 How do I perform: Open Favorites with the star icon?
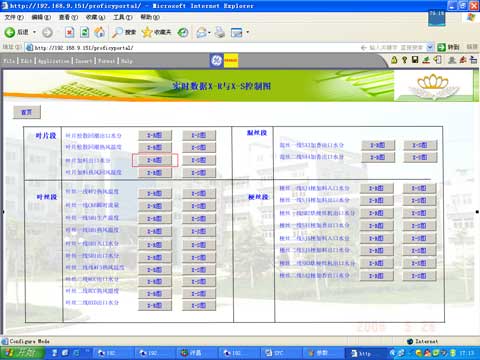(x=147, y=32)
